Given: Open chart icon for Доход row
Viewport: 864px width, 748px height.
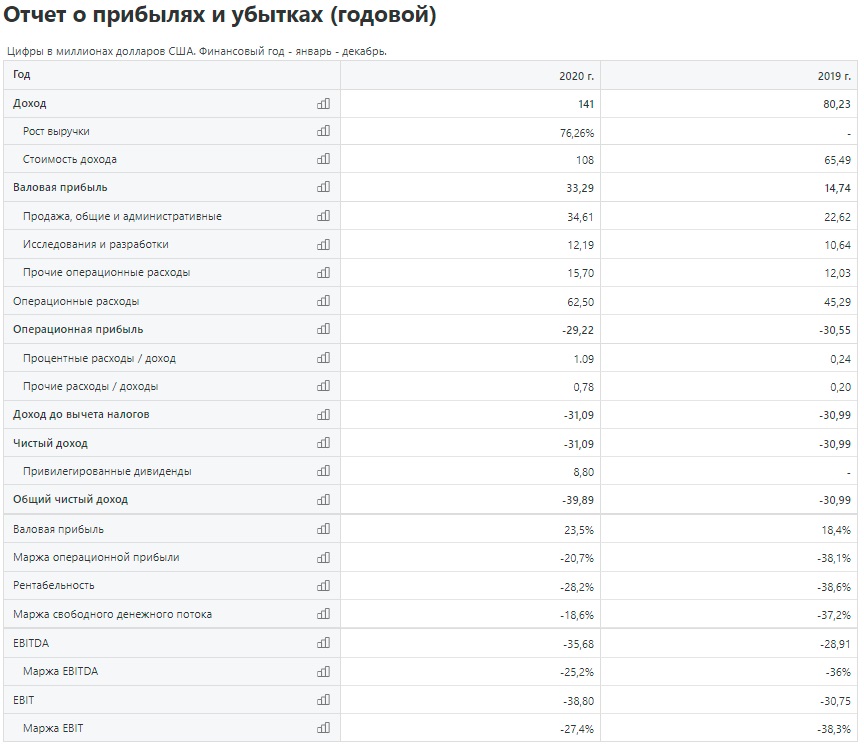Looking at the screenshot, I should [323, 104].
